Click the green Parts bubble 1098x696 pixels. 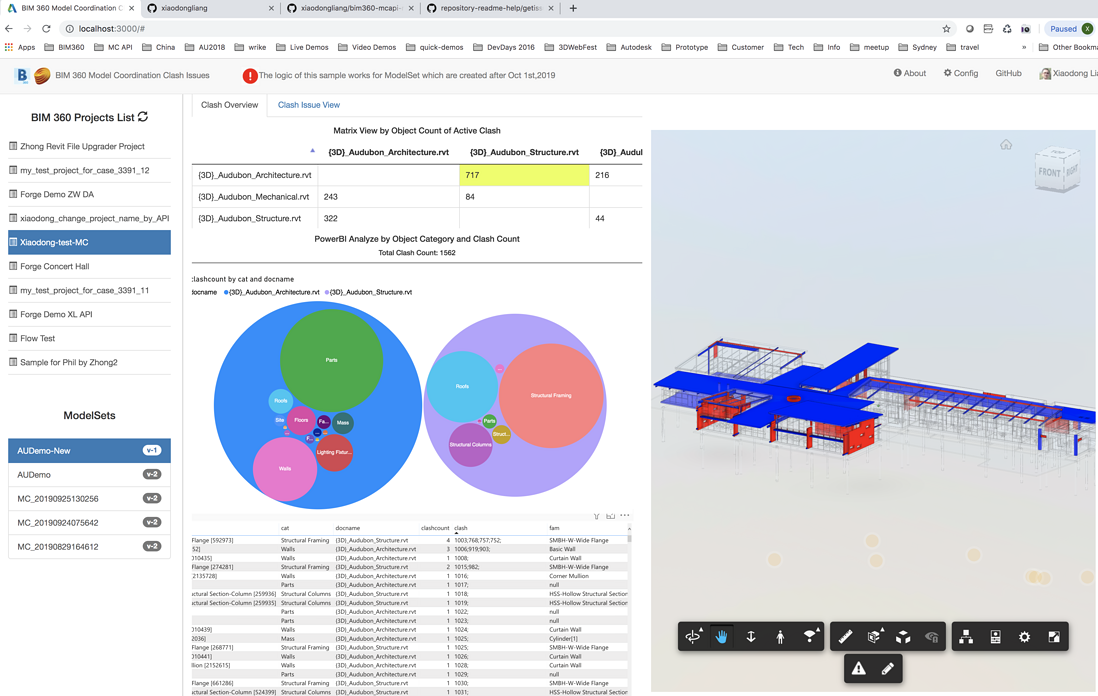(331, 360)
